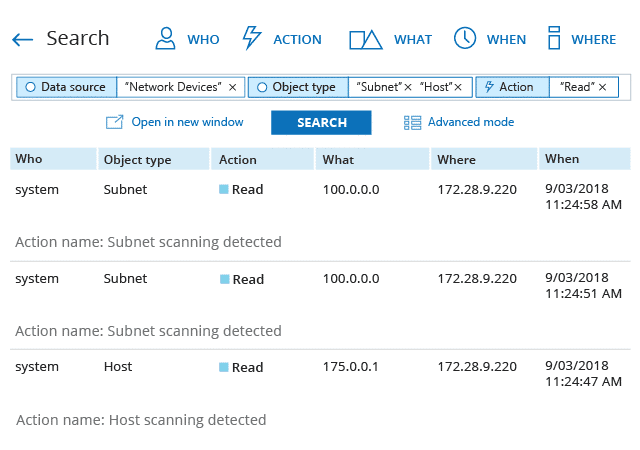Viewport: 640px width, 450px height.
Task: Click the WHEN clock icon
Action: (x=465, y=38)
